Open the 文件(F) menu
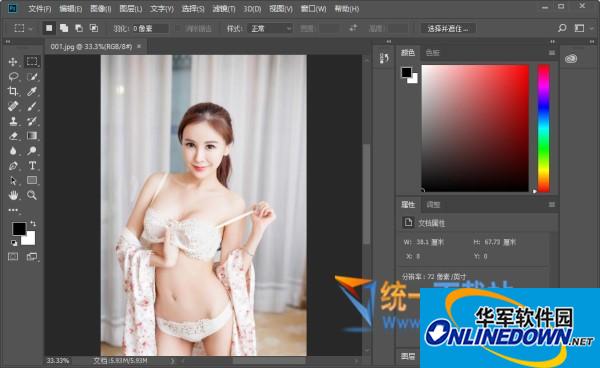This screenshot has width=600, height=368. click(39, 8)
